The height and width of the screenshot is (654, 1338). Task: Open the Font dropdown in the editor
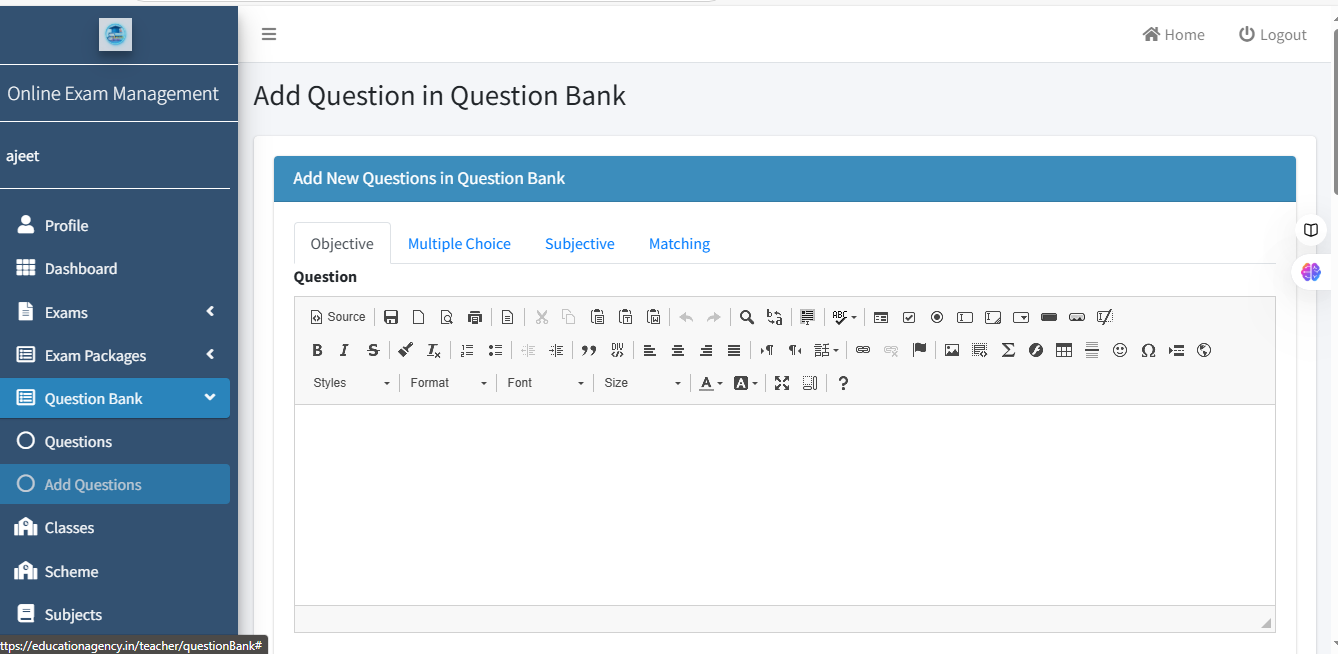tap(545, 383)
